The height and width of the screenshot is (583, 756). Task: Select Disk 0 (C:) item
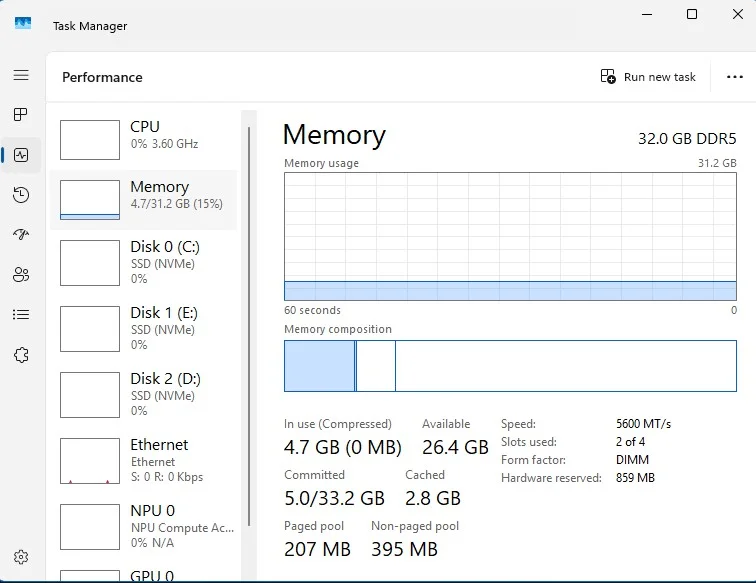coord(144,263)
